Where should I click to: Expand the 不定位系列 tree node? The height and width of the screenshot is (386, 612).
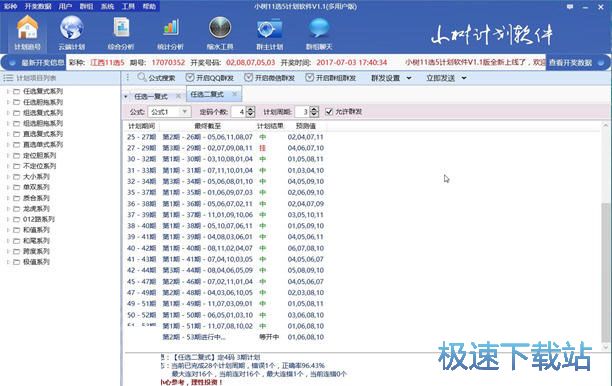[7, 166]
